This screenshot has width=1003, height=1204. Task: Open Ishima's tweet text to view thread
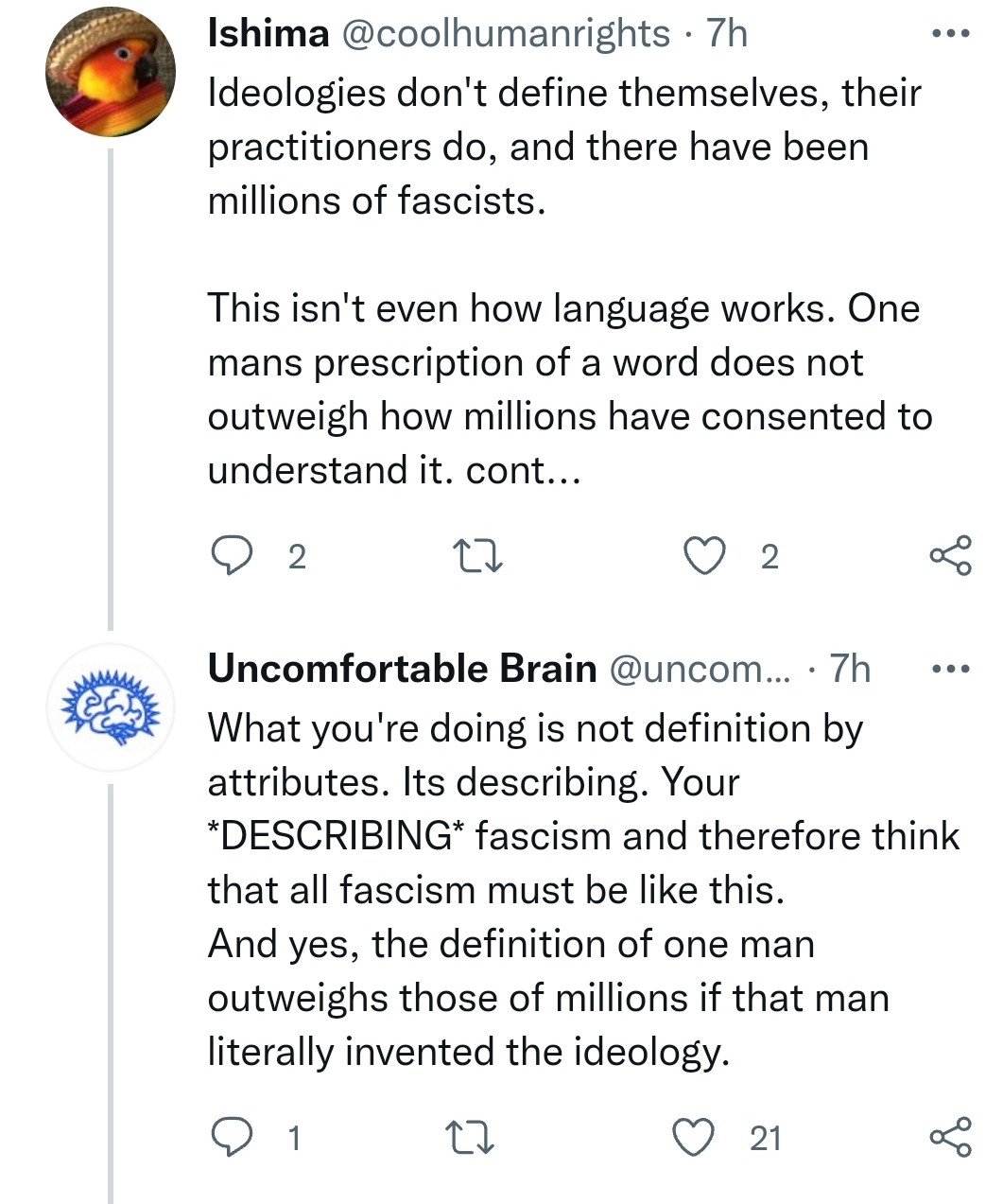(x=570, y=282)
